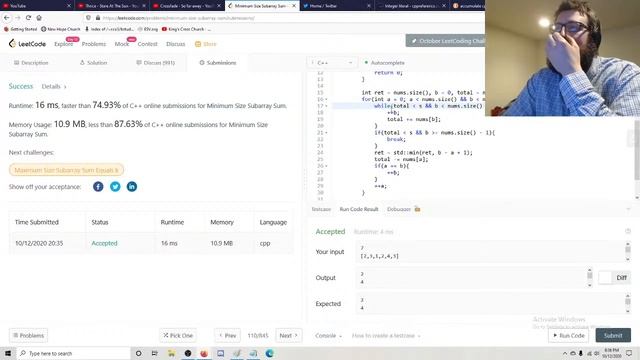640x360 pixels.
Task: Open How to create a testcase help
Action: (386, 336)
